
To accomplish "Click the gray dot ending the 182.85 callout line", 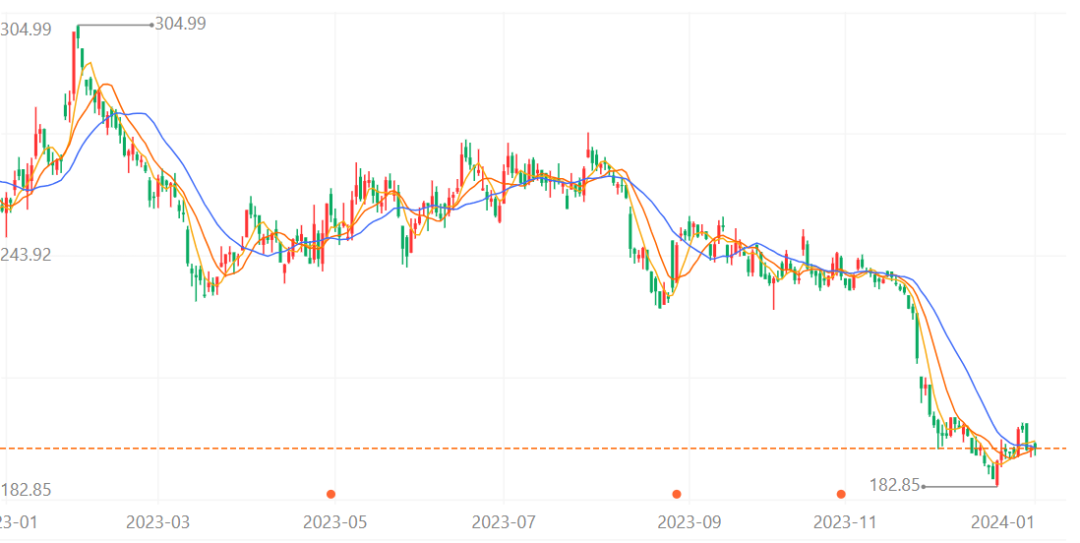I will (x=923, y=486).
